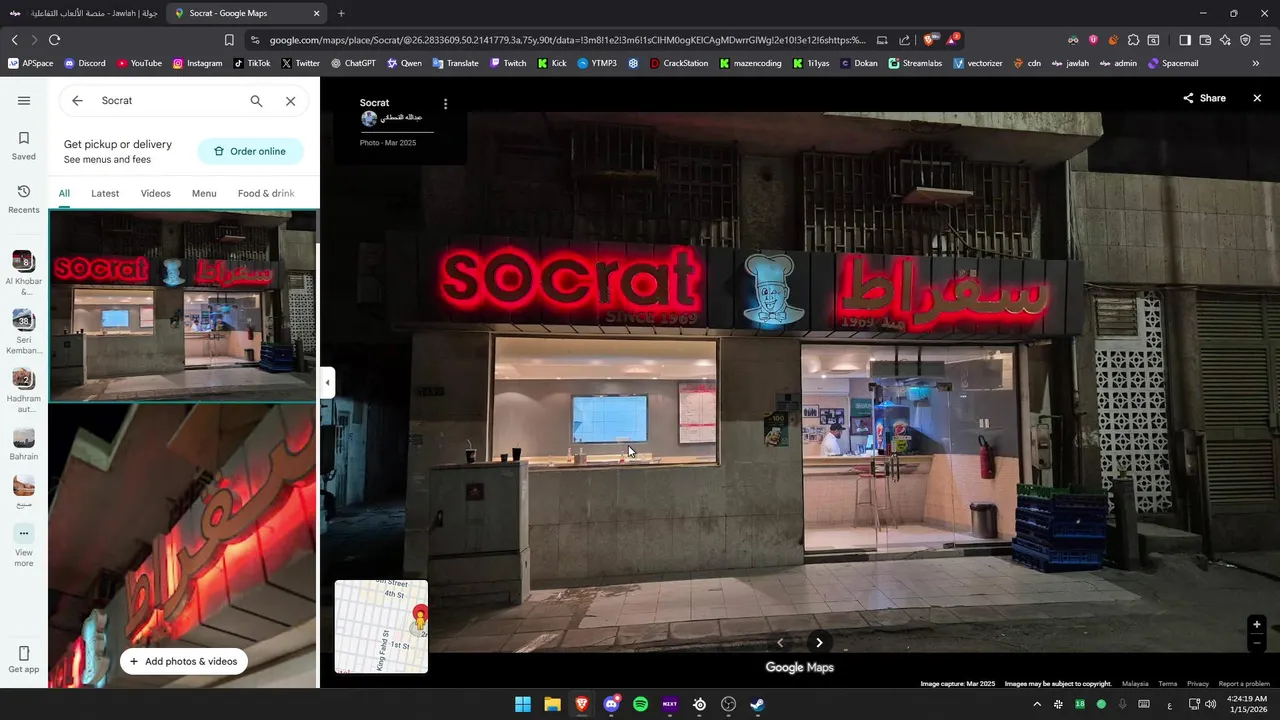Go back with the search panel arrow
This screenshot has height=720, width=1280.
[x=77, y=101]
